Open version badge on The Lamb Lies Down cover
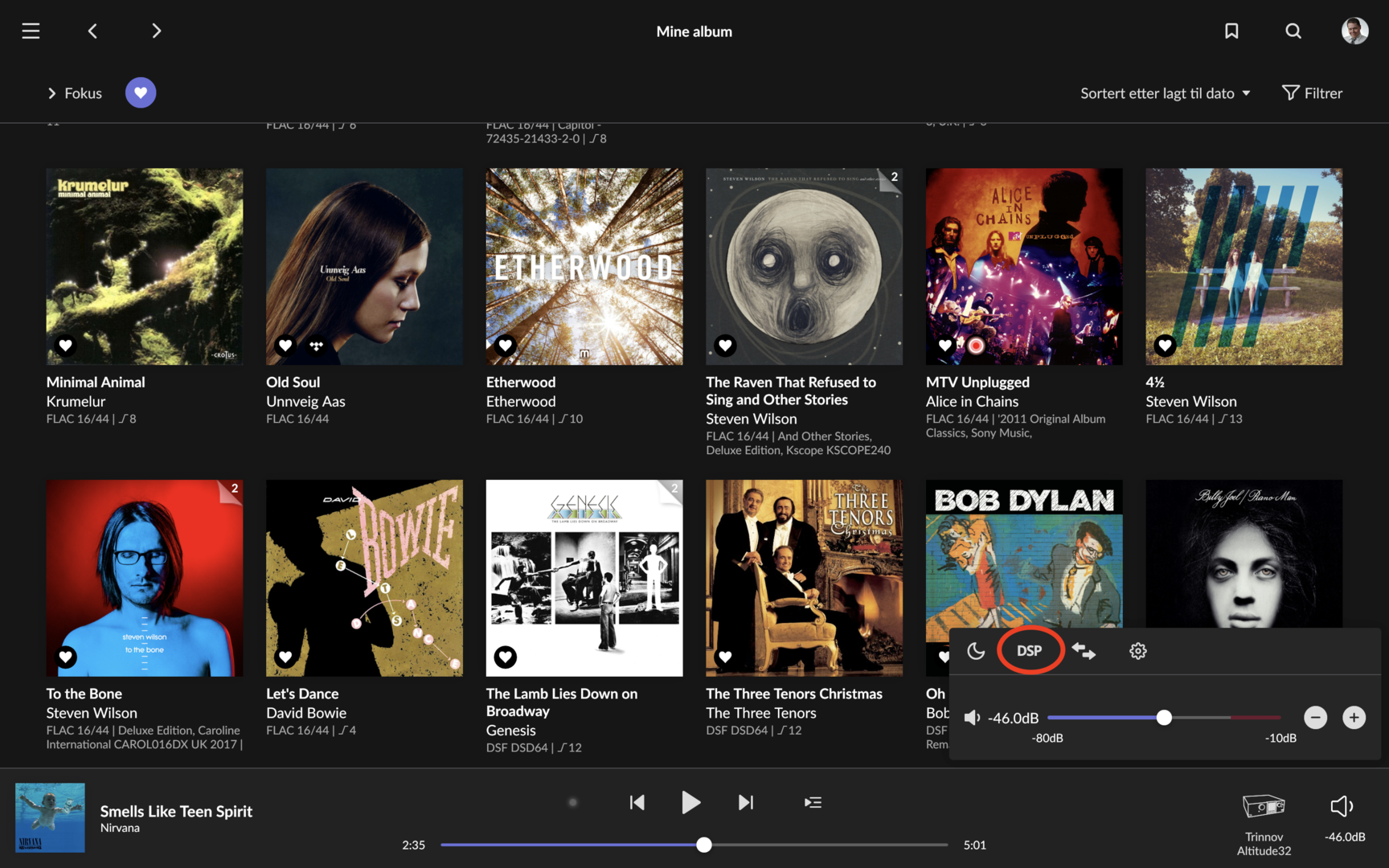The width and height of the screenshot is (1389, 868). pyautogui.click(x=671, y=490)
